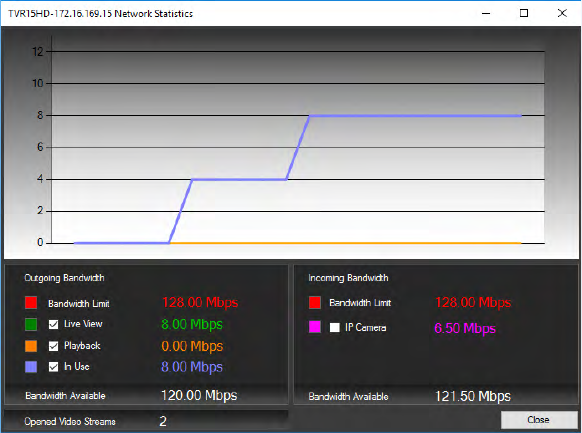Enable the IP Camera checkbox
This screenshot has height=433, width=582.
[335, 327]
